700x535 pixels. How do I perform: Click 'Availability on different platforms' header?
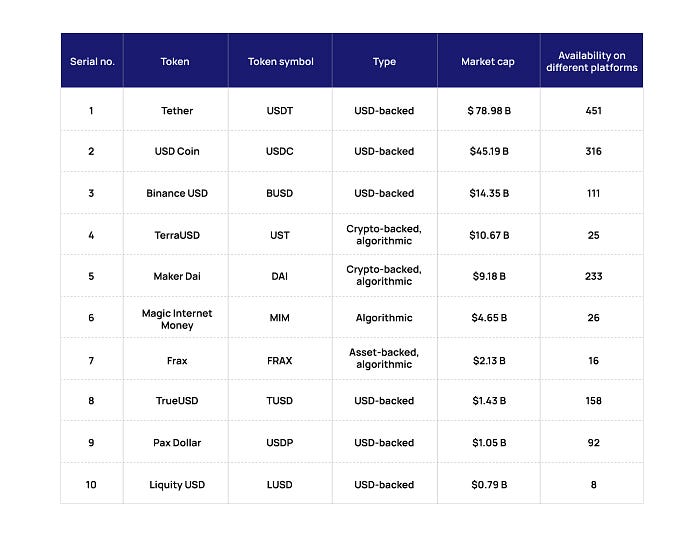(592, 62)
